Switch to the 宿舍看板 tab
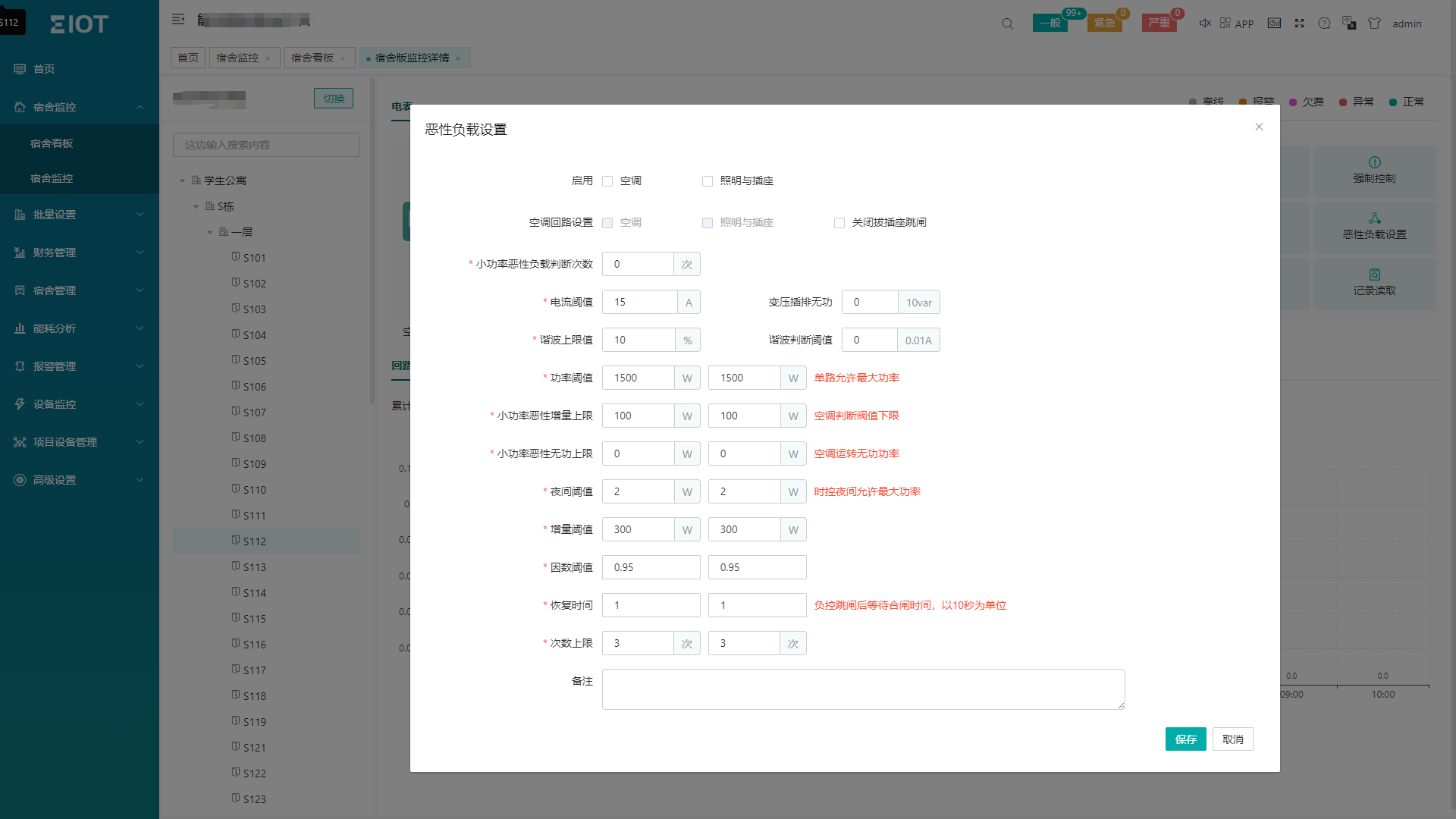 tap(312, 58)
